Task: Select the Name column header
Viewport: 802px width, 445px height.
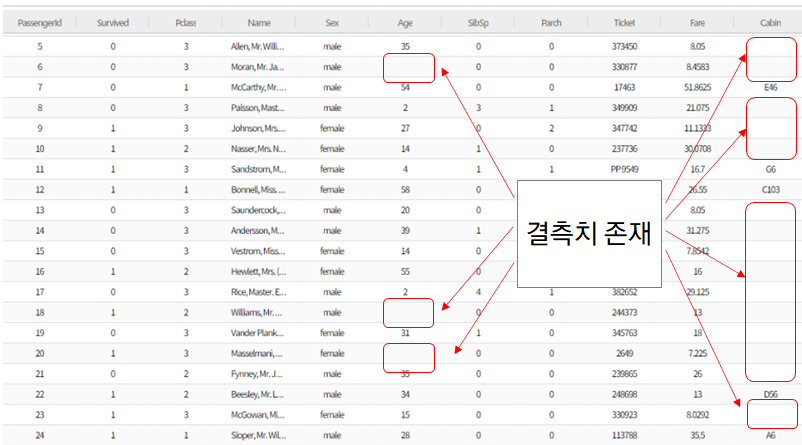Action: (259, 23)
